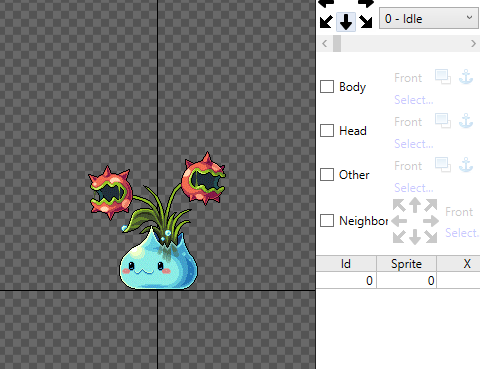Viewport: 480px width, 369px height.
Task: Click the frame scrollbar thumb
Action: point(337,44)
